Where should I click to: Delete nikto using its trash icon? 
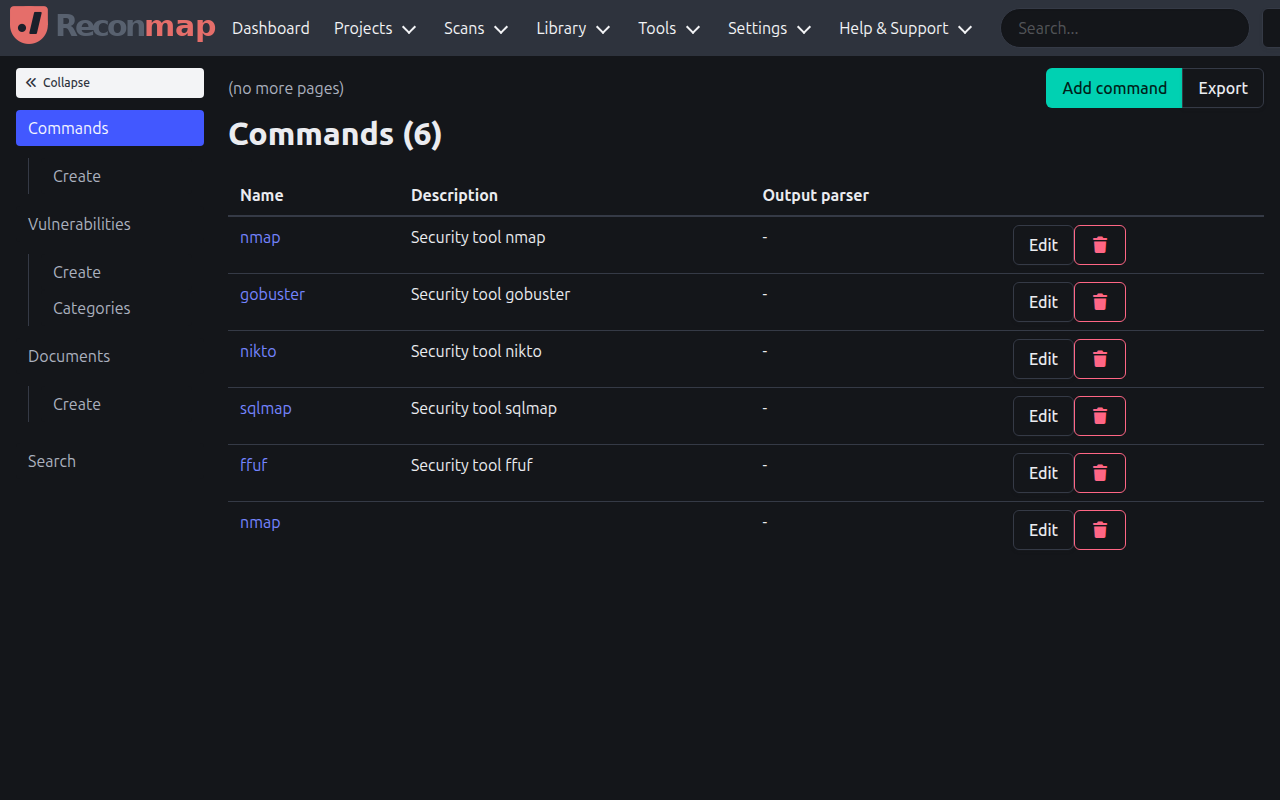1099,358
